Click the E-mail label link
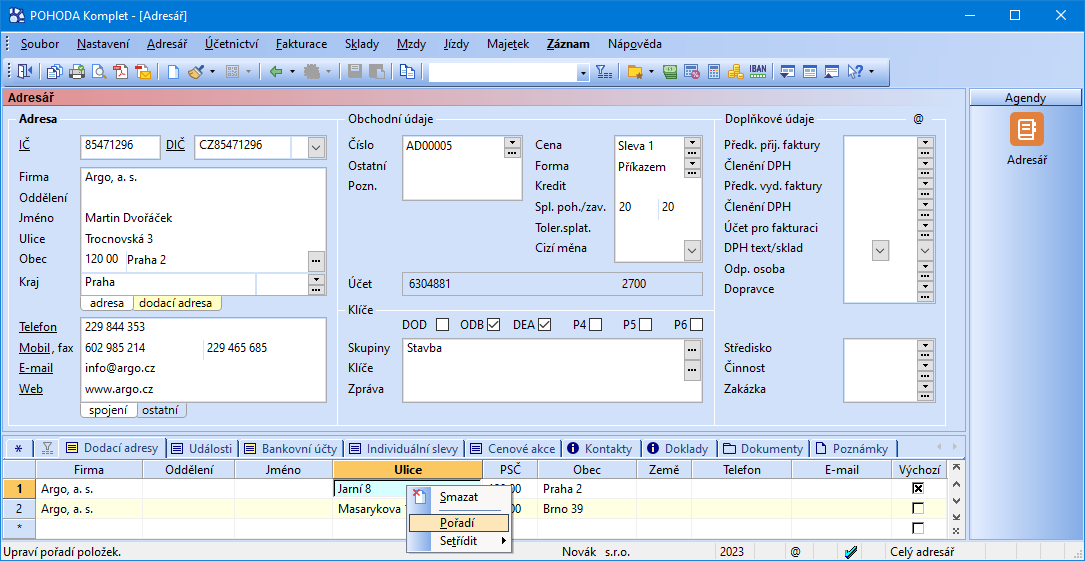This screenshot has width=1085, height=561. (x=36, y=368)
